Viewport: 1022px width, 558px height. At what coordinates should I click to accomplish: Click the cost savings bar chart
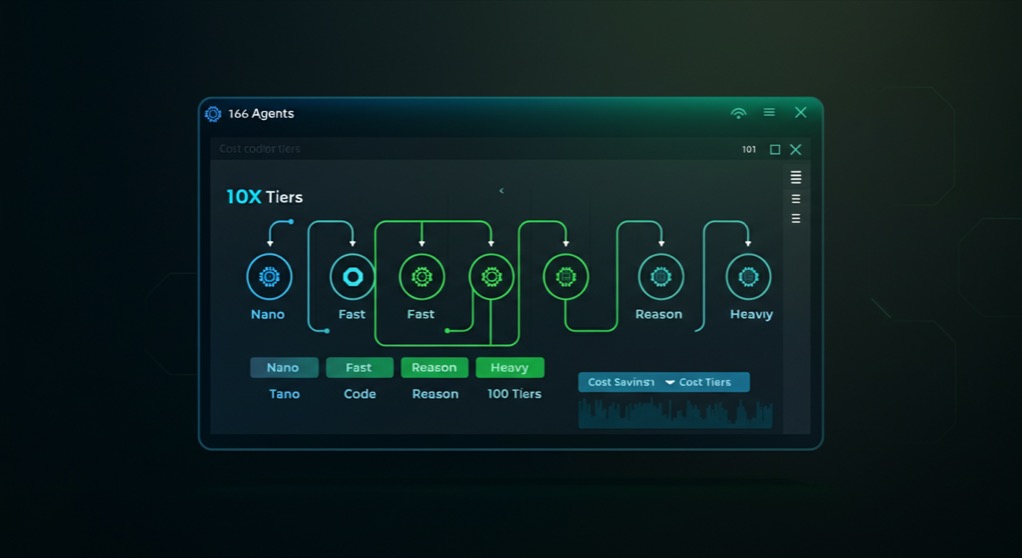pyautogui.click(x=675, y=413)
